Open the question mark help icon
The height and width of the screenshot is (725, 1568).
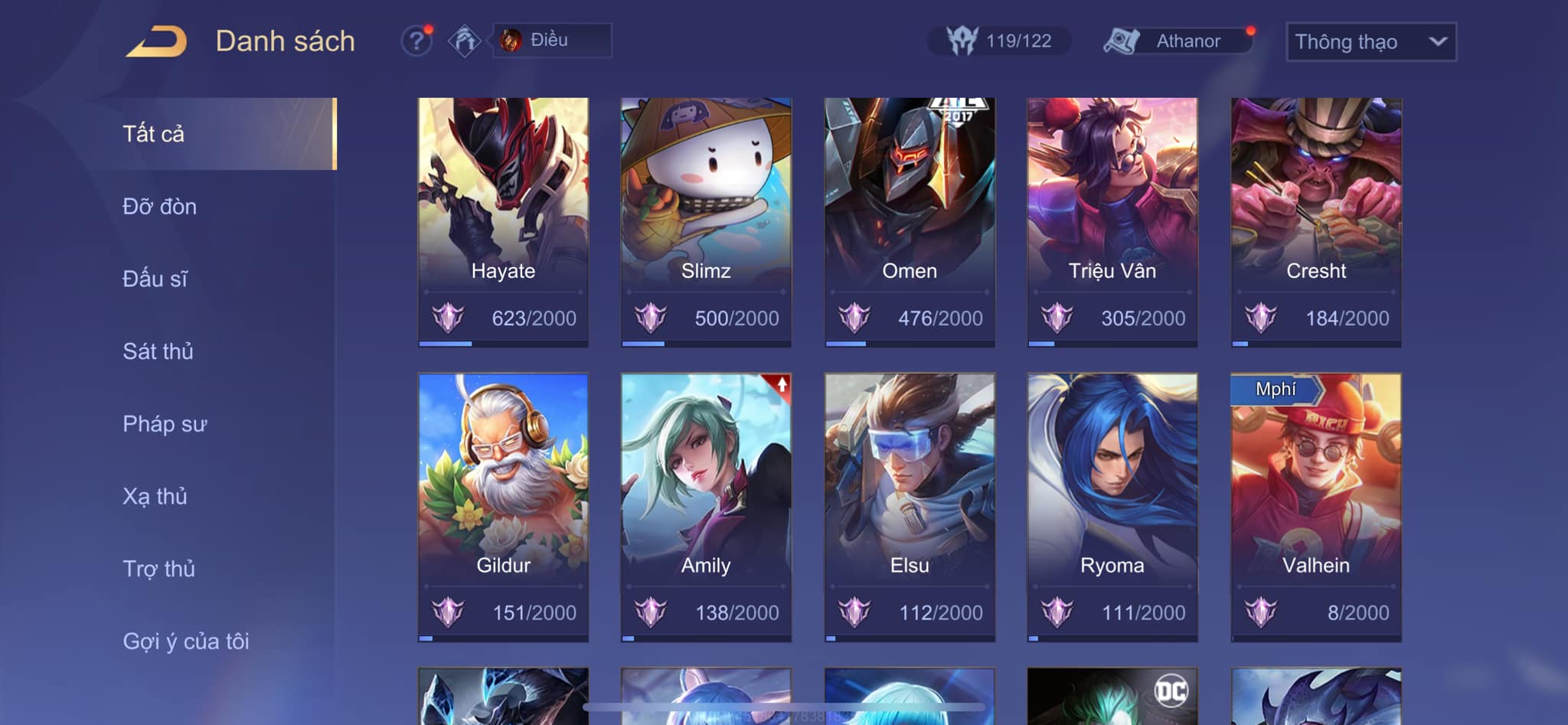coord(416,41)
